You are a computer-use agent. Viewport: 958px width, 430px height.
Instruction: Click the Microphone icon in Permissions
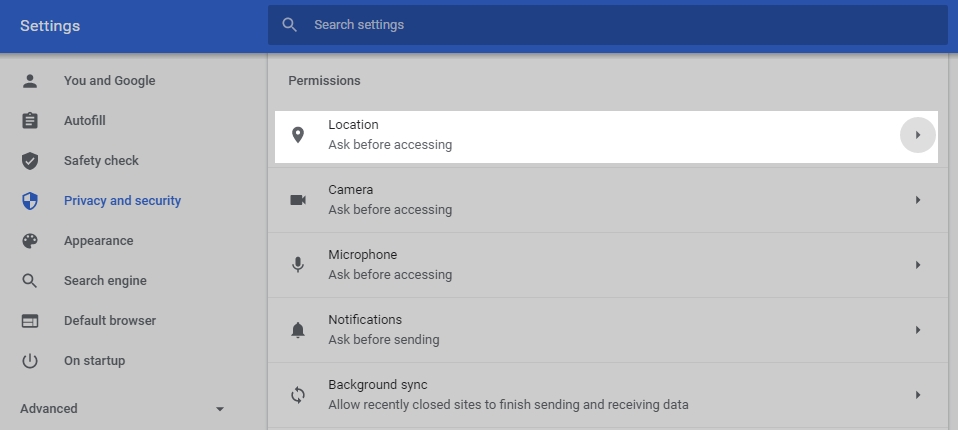coord(297,265)
